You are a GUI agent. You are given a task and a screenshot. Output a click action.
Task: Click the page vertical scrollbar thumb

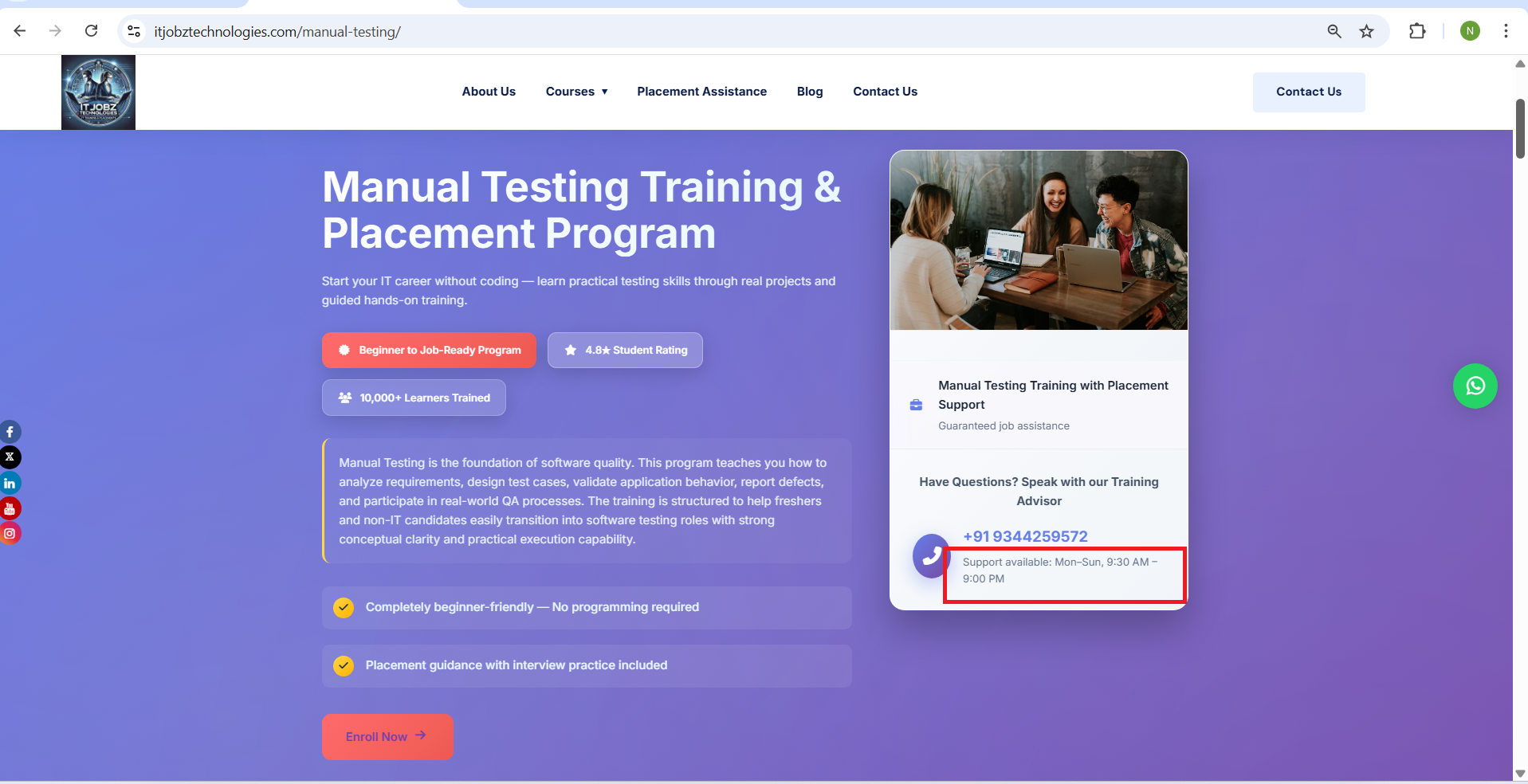(x=1520, y=127)
